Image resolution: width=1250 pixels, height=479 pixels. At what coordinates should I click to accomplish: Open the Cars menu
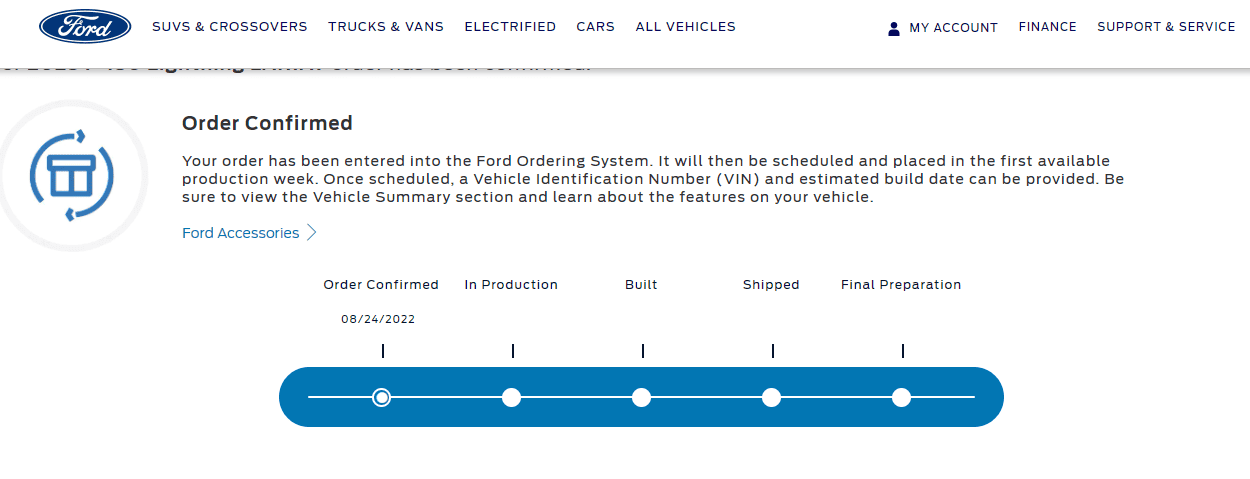596,27
